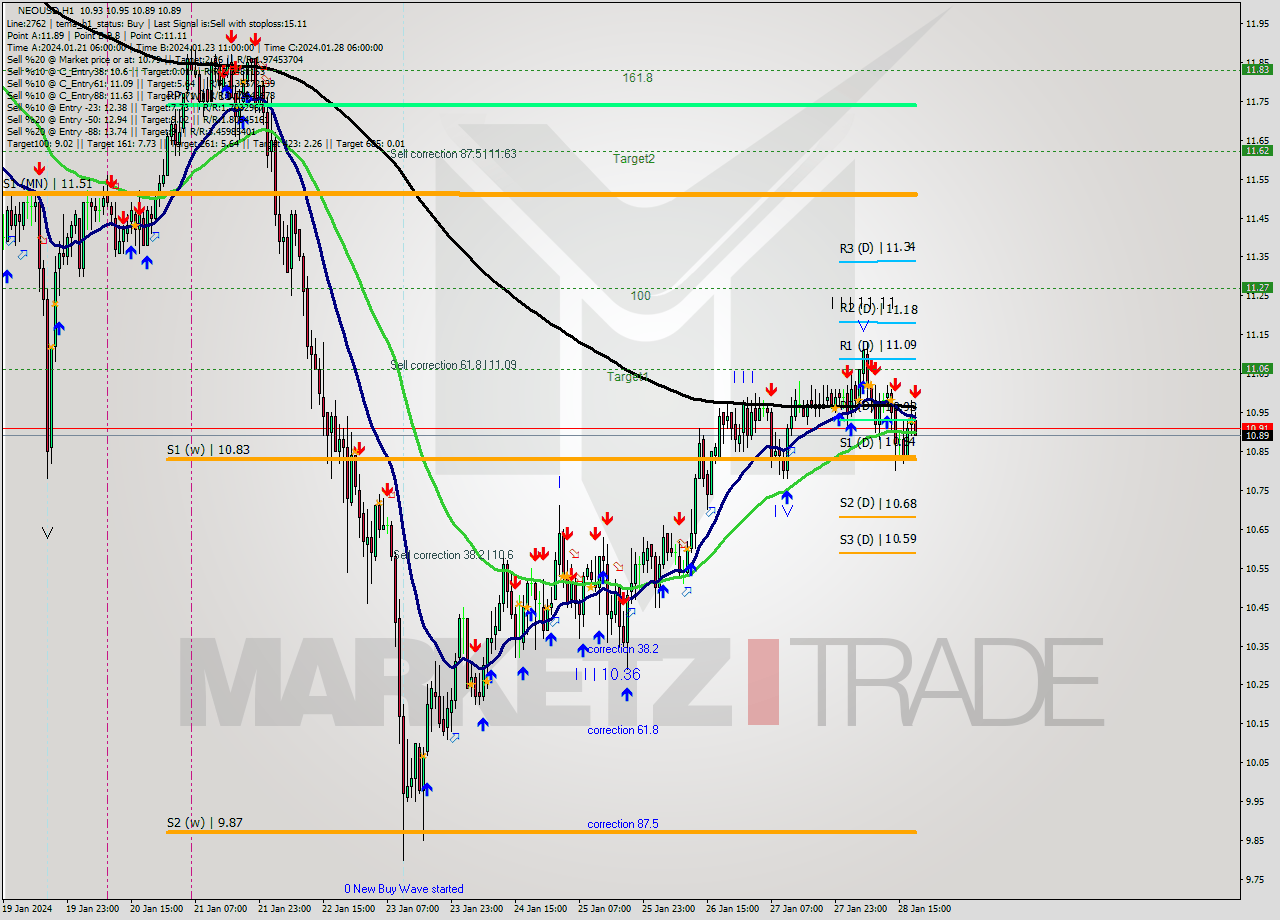Click the 9.75 price scale value

[1257, 879]
